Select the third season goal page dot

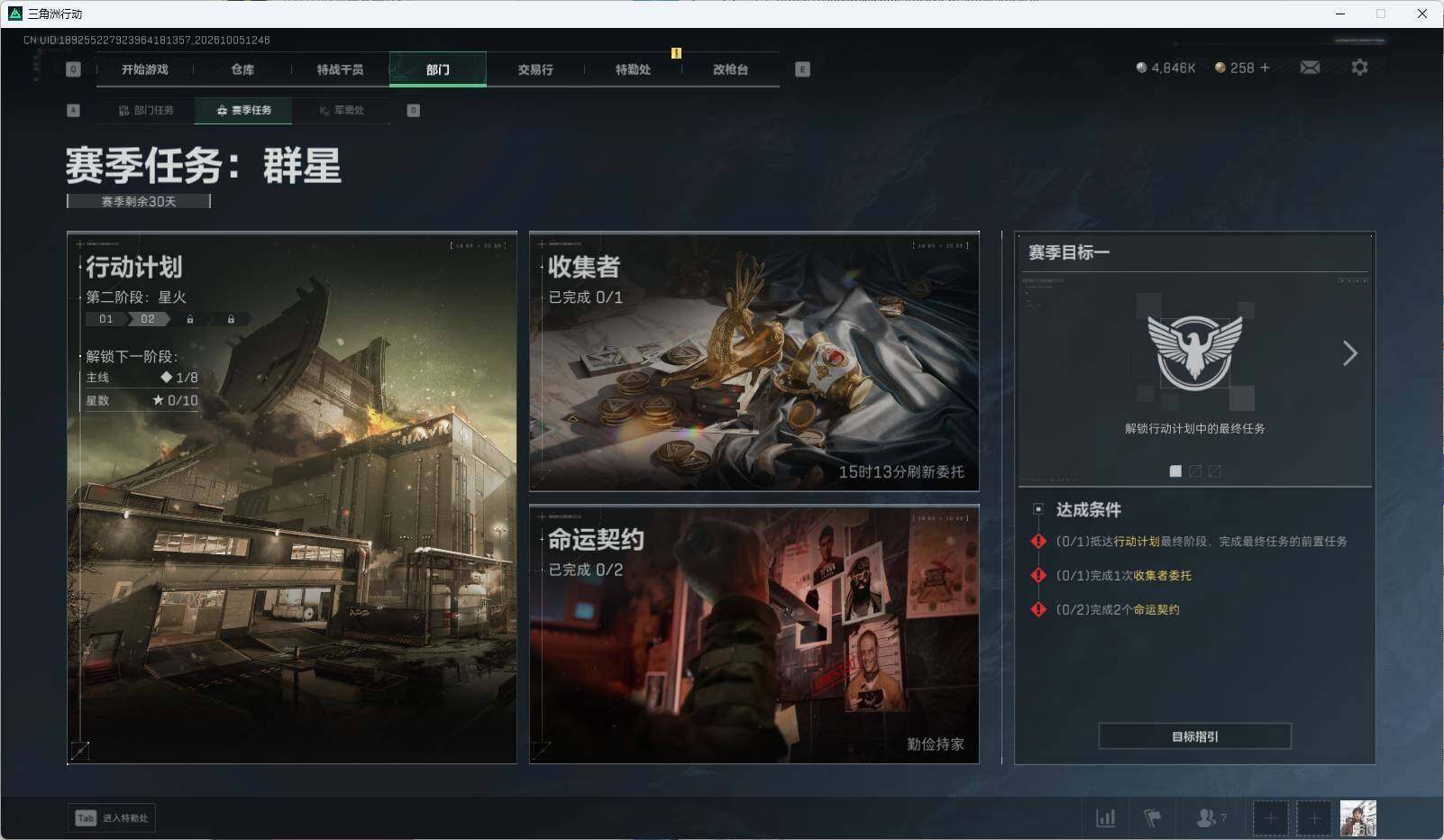click(1215, 470)
